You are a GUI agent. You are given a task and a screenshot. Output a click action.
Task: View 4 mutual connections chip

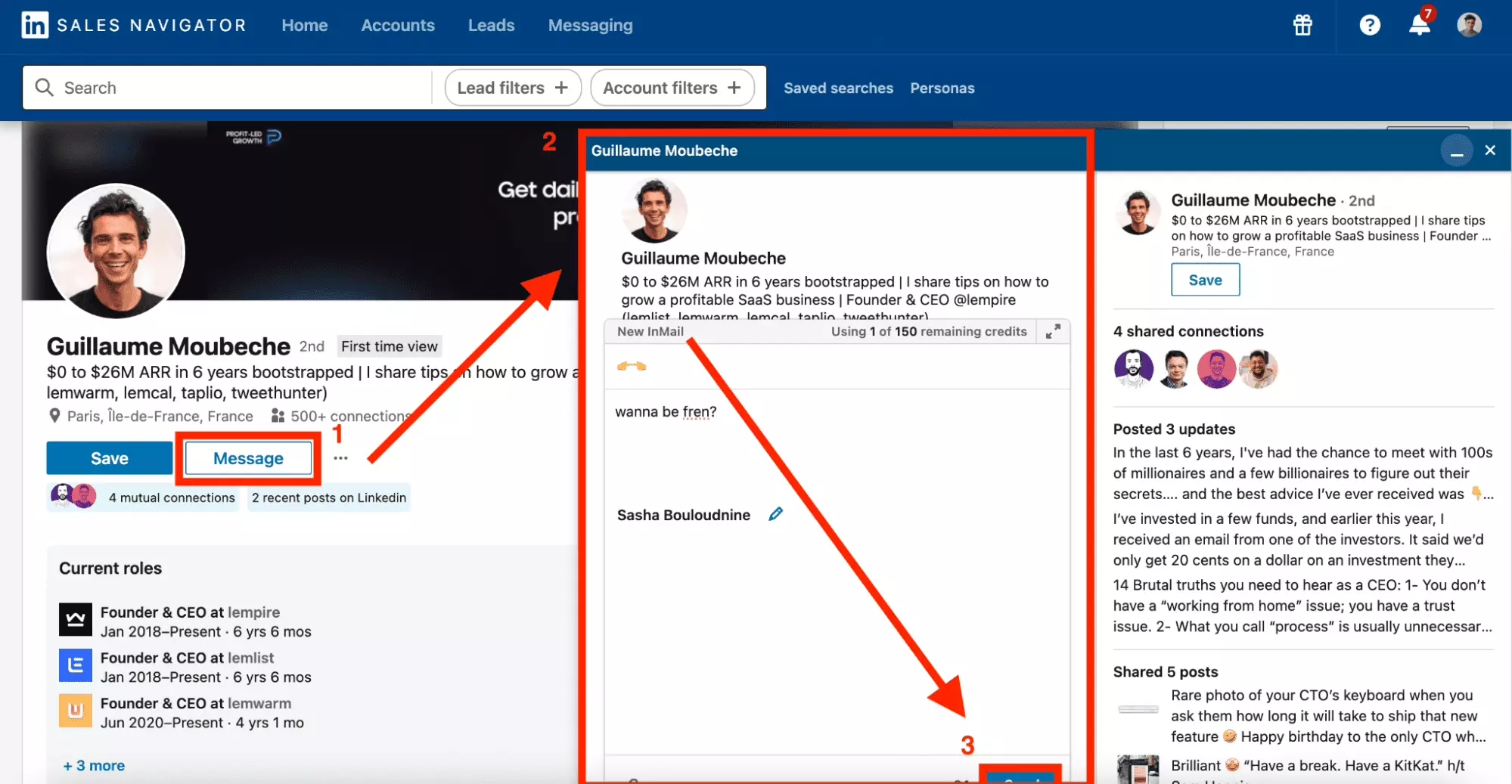point(171,497)
